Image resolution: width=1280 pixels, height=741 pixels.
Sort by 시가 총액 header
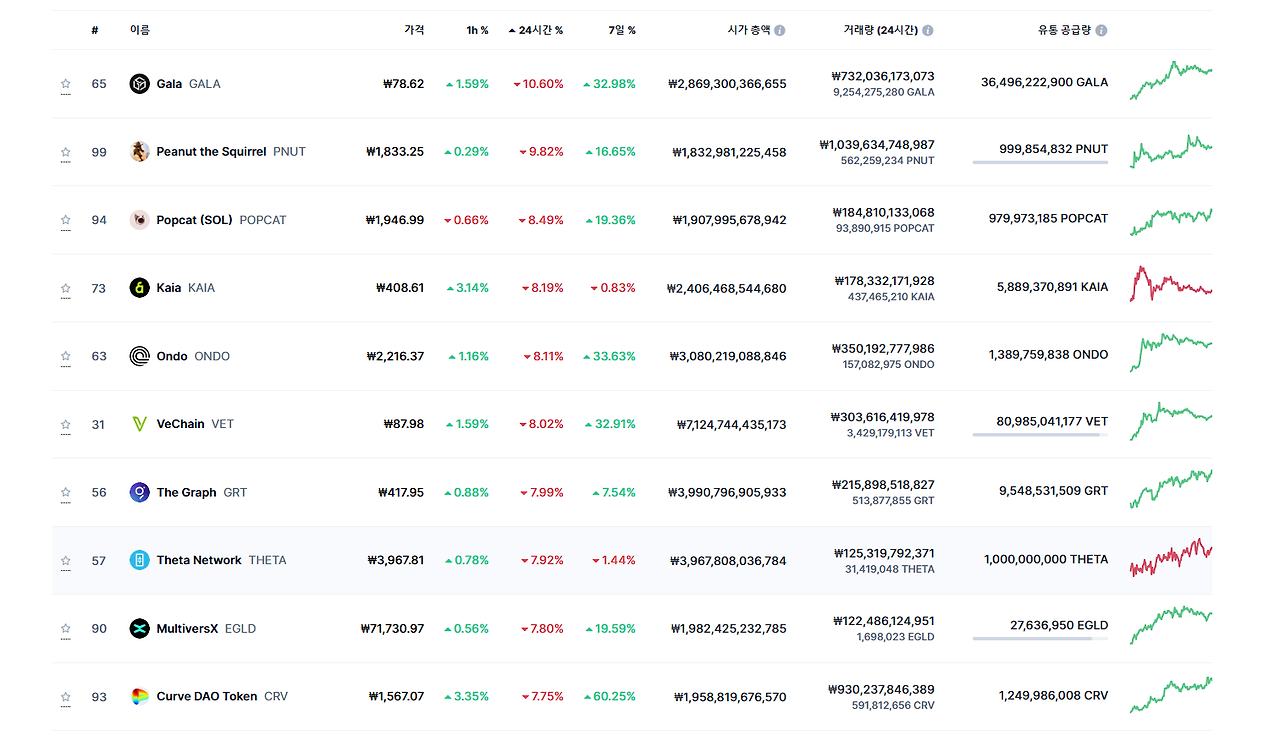click(x=749, y=30)
